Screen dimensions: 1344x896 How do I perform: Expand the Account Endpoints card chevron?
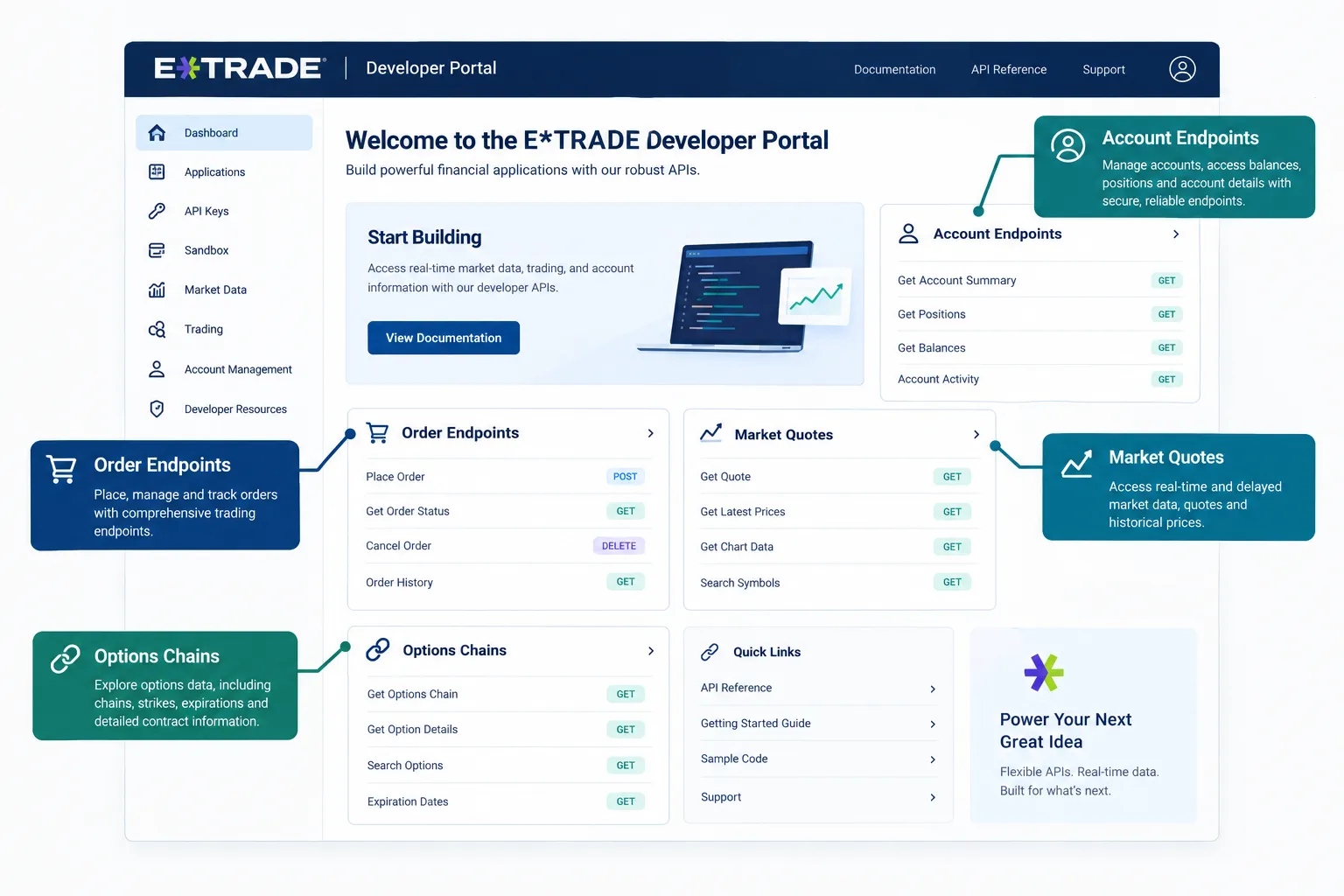pos(1176,234)
